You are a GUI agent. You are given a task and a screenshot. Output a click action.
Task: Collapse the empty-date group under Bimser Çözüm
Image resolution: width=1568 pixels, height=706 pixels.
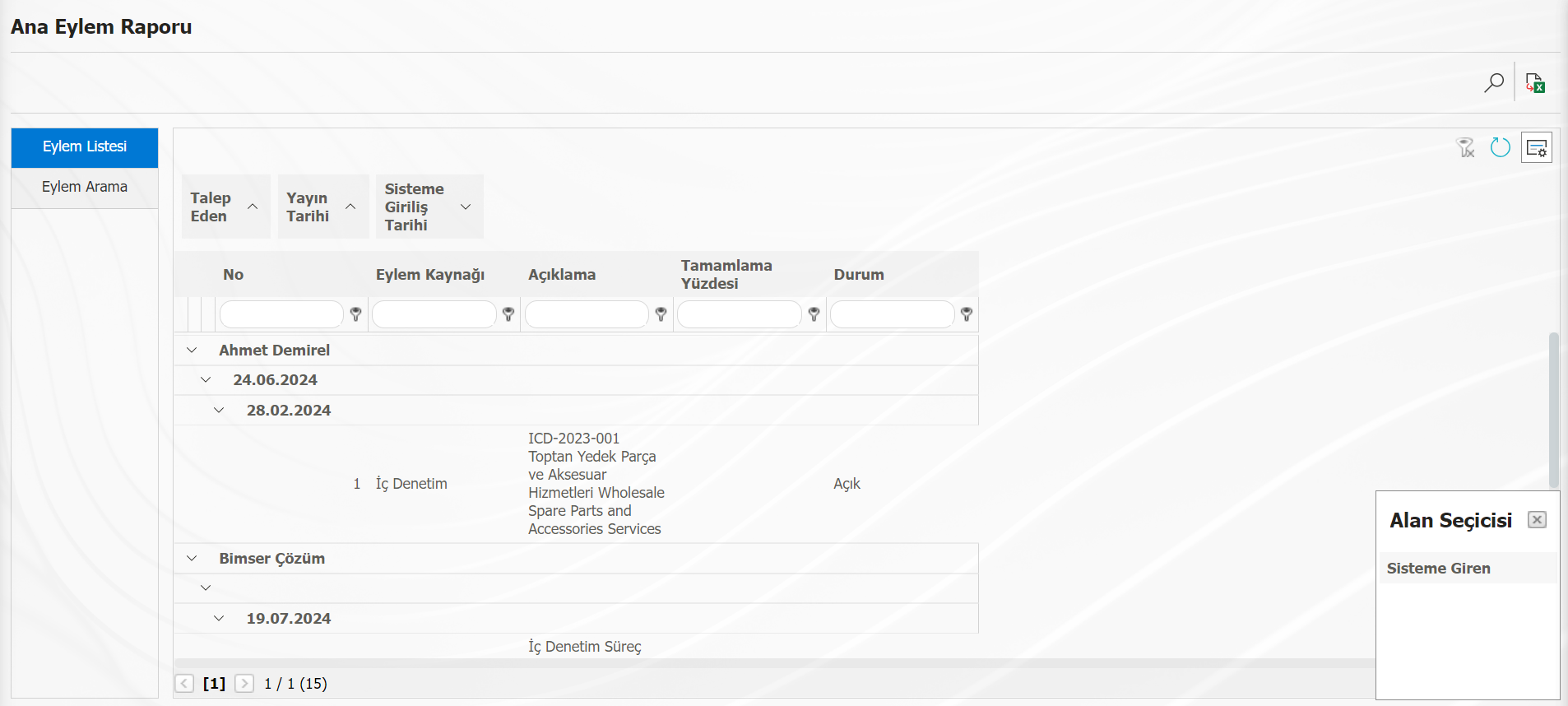tap(206, 588)
